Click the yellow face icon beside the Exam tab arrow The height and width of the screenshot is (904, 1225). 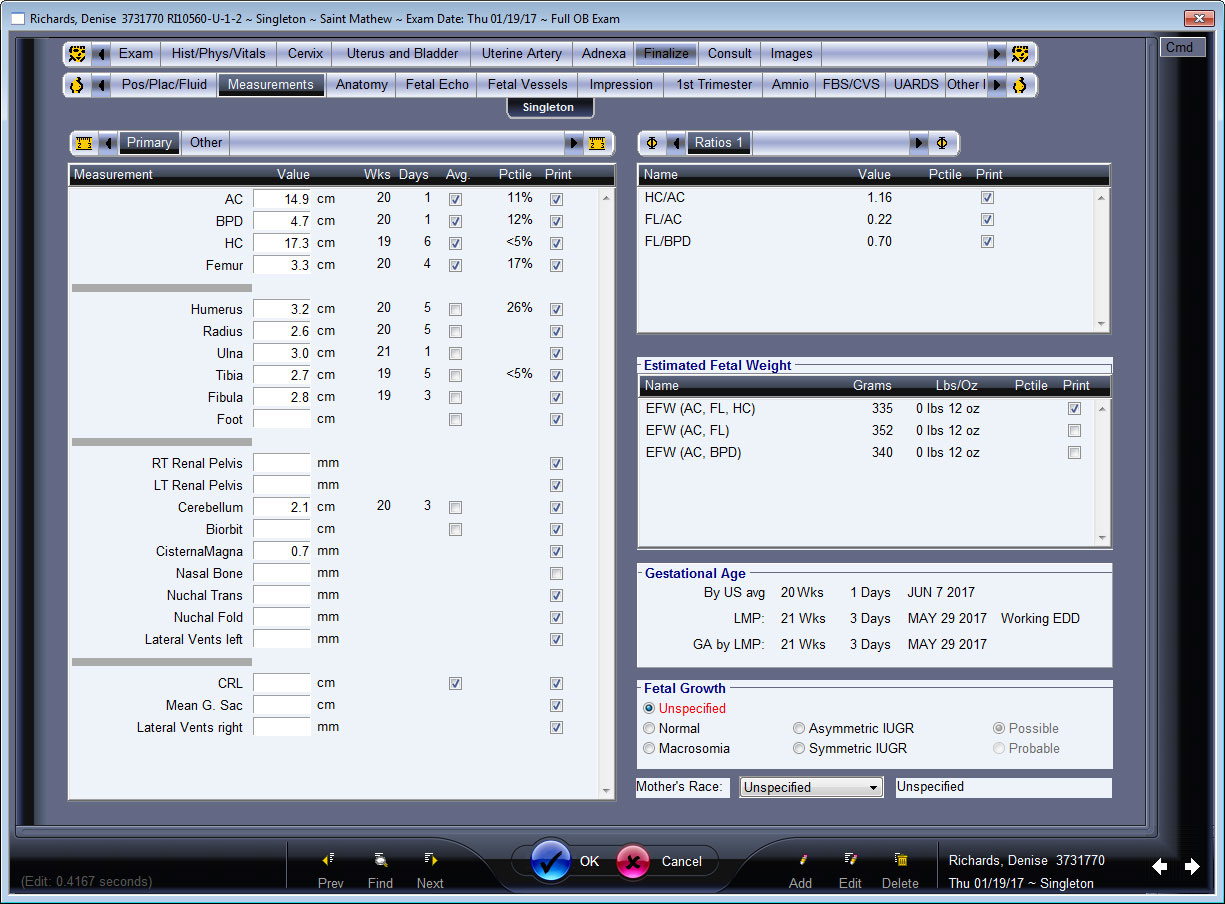click(77, 54)
